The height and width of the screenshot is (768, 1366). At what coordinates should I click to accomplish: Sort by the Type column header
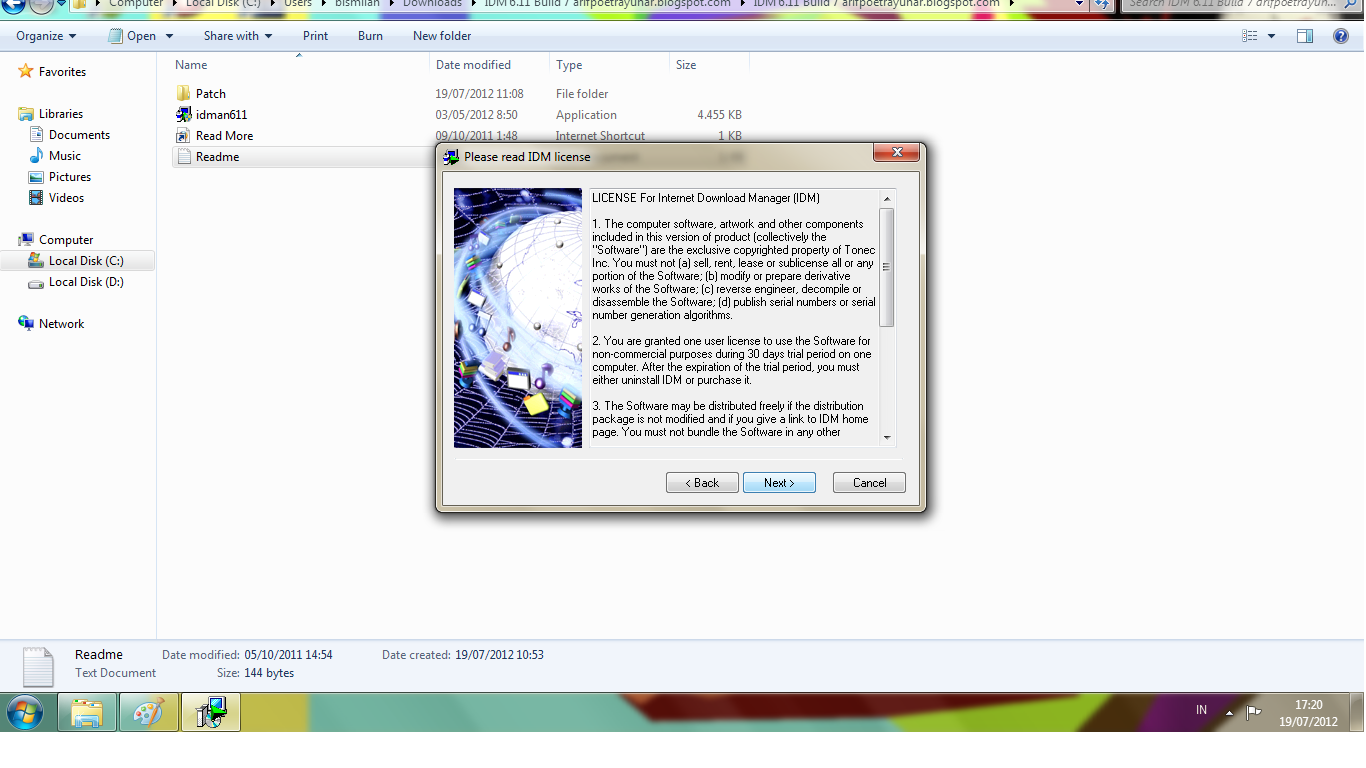[x=610, y=64]
